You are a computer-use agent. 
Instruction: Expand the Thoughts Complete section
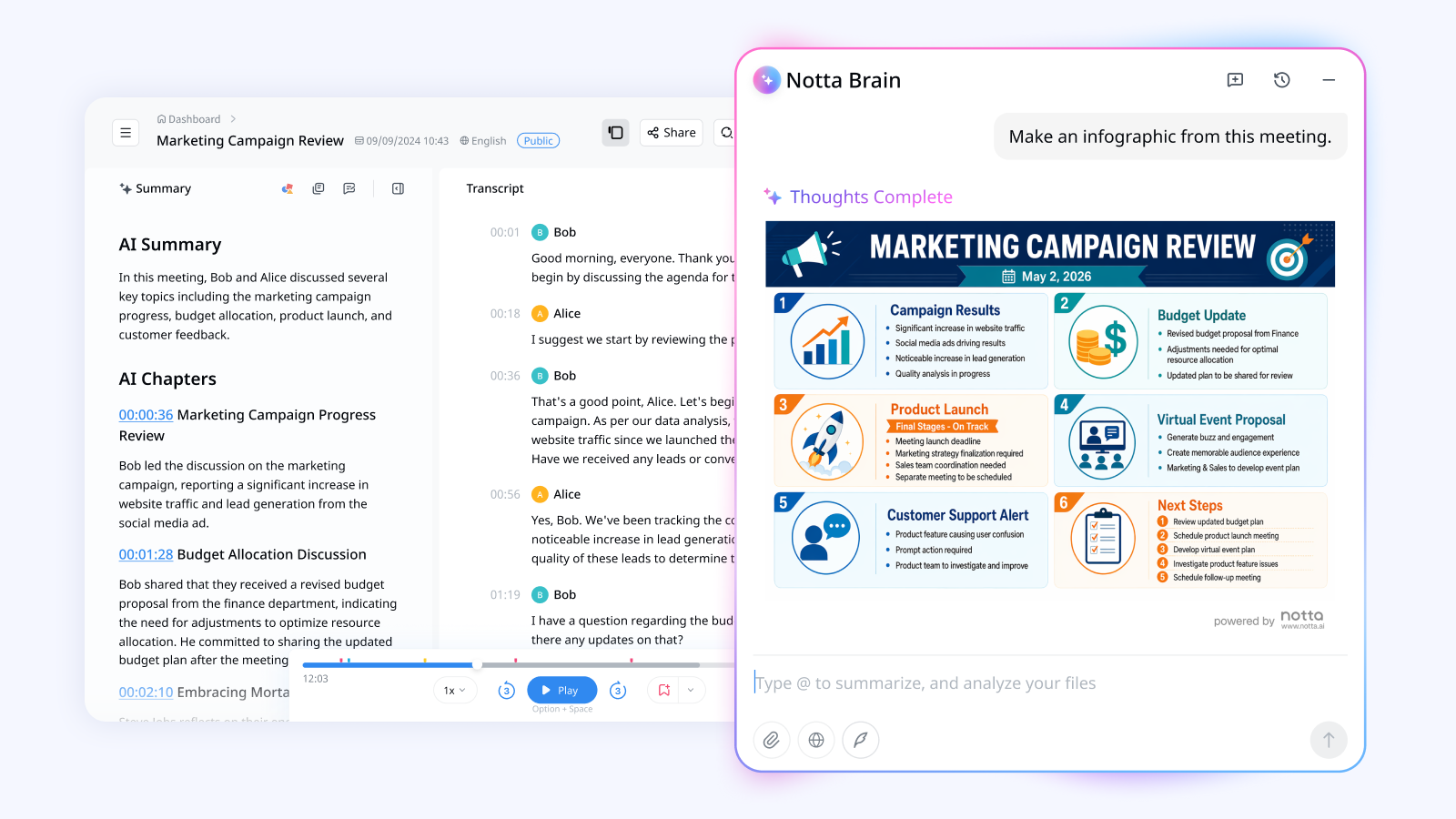[859, 197]
